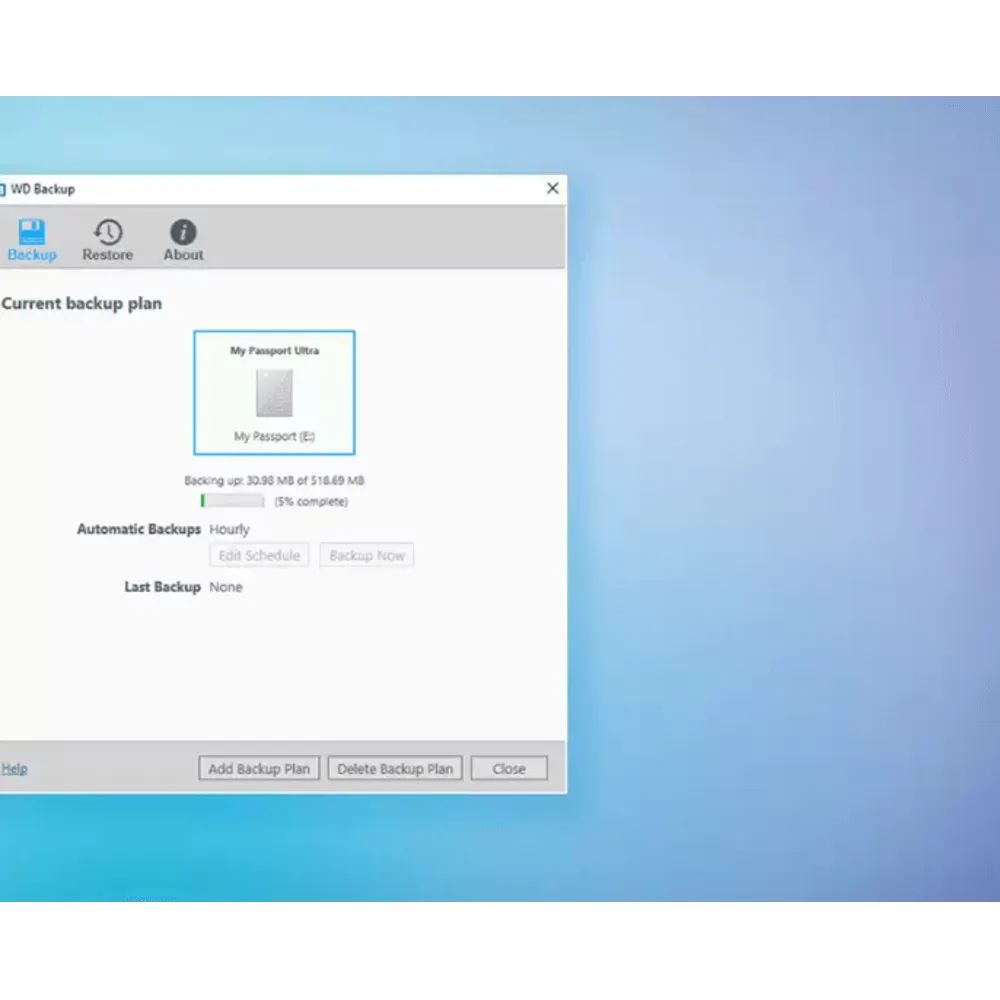Click Add Backup Plan button
The image size is (1000, 1000).
(259, 768)
